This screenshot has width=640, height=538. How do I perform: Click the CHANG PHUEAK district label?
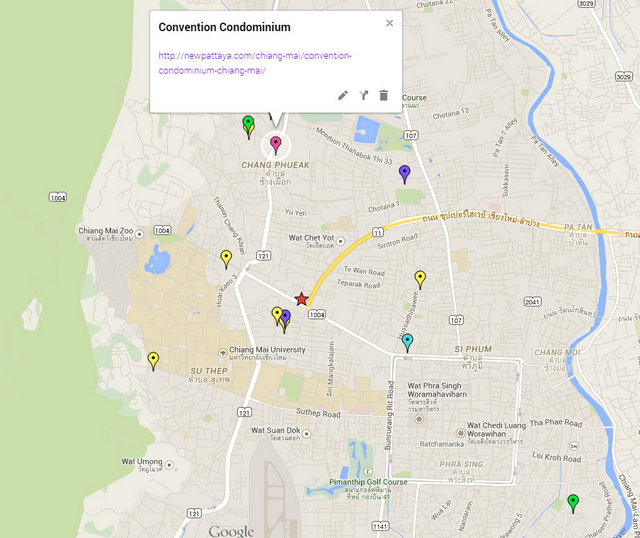coord(276,165)
